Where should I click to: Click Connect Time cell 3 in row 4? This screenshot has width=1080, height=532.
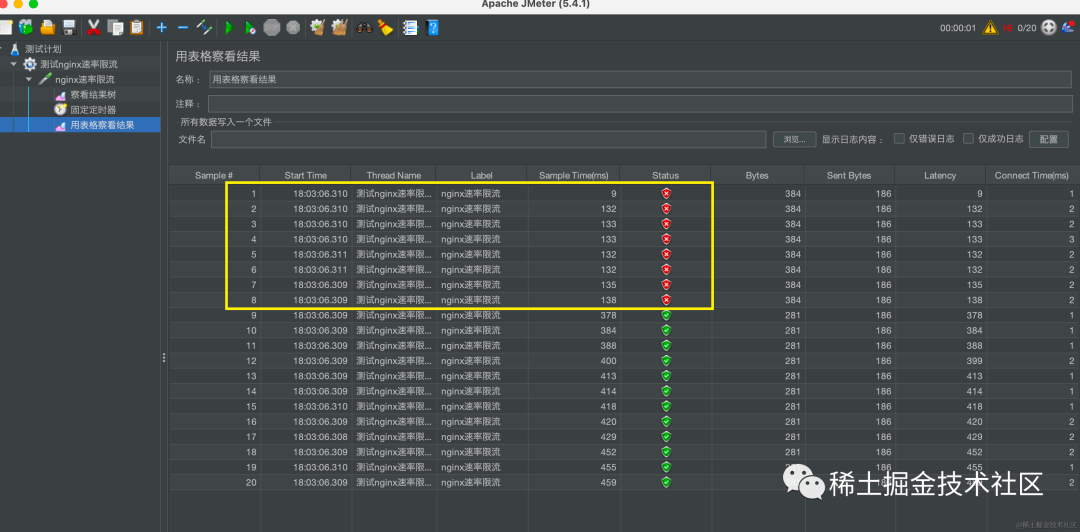click(1072, 239)
